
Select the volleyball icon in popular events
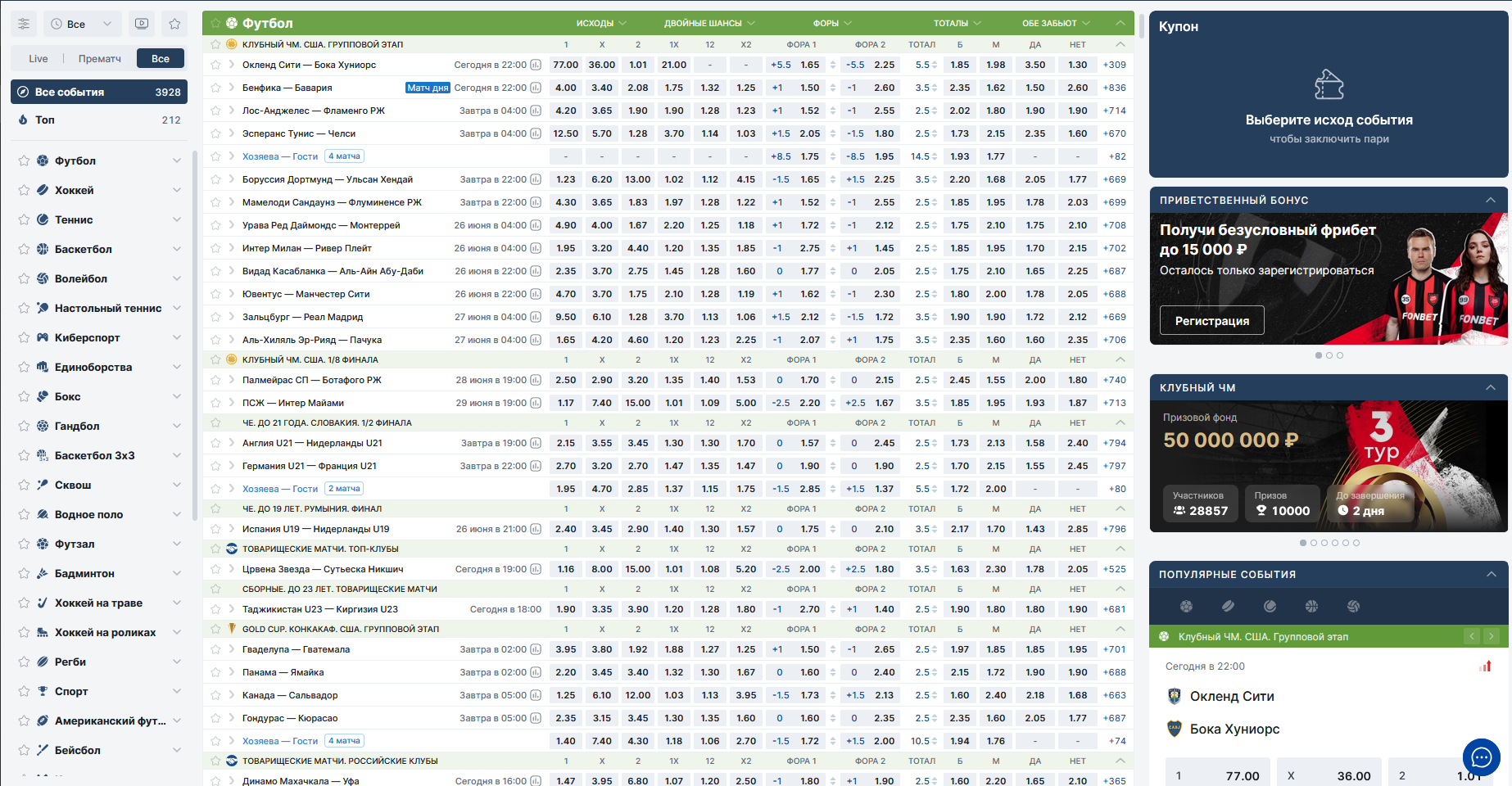point(1353,606)
